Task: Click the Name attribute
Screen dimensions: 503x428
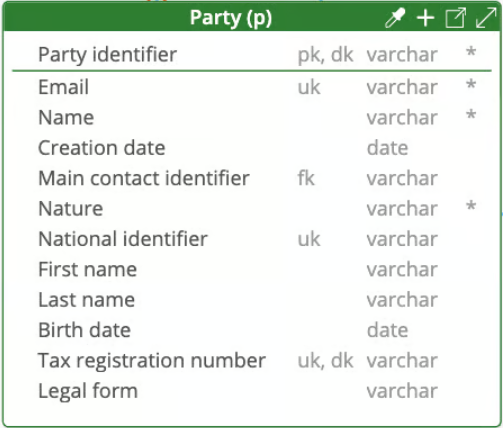Action: pyautogui.click(x=252, y=117)
